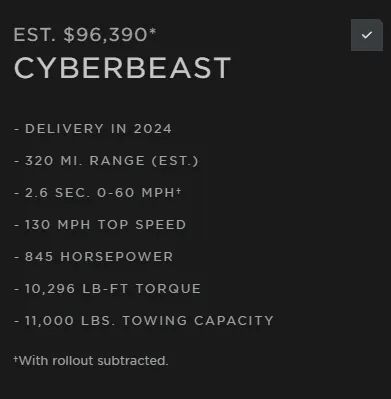Click the Delivery in 2024 line
This screenshot has height=399, width=391.
pos(93,129)
